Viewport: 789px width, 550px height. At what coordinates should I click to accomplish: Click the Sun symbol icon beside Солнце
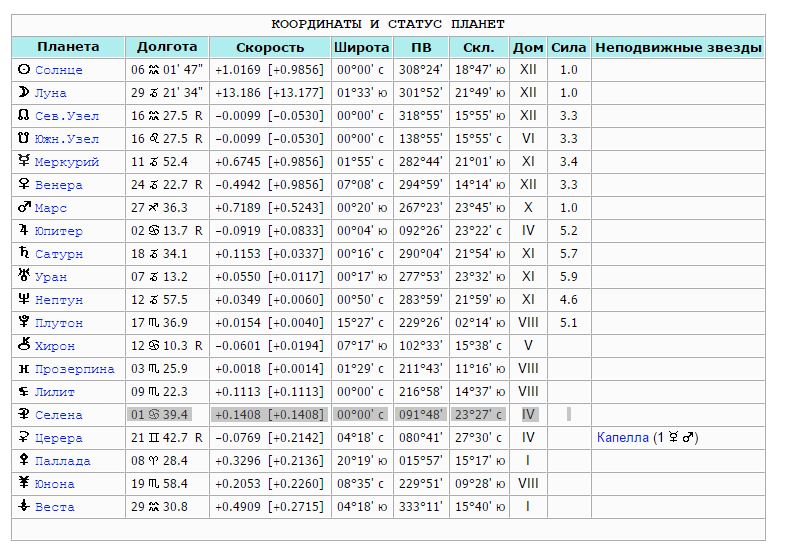(24, 70)
